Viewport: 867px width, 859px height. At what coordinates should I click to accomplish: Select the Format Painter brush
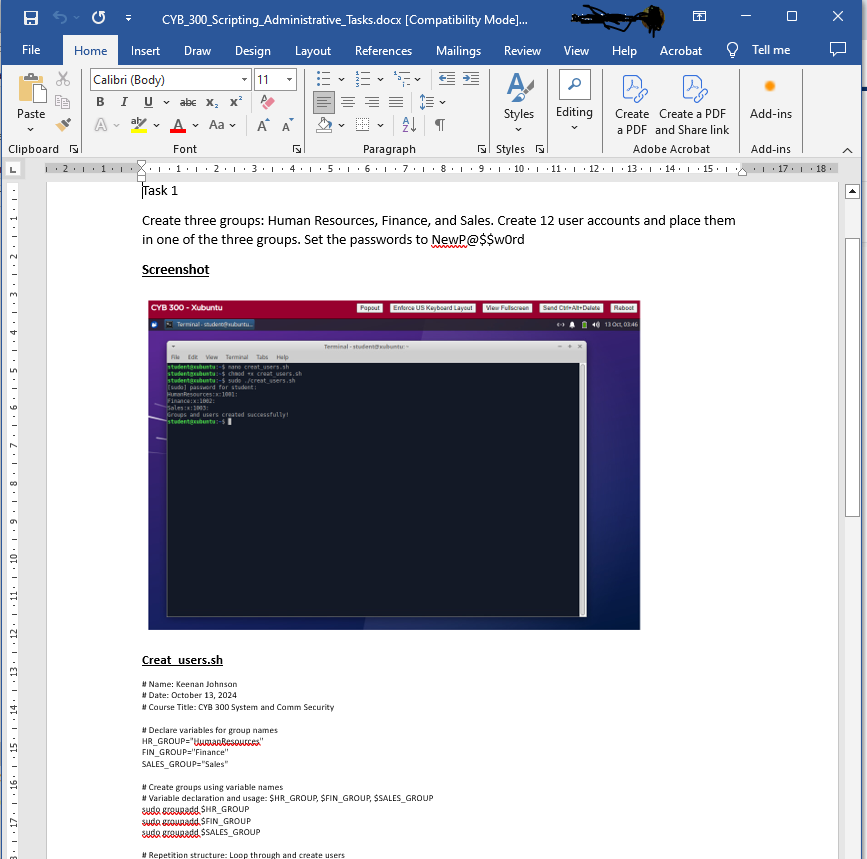pyautogui.click(x=62, y=124)
